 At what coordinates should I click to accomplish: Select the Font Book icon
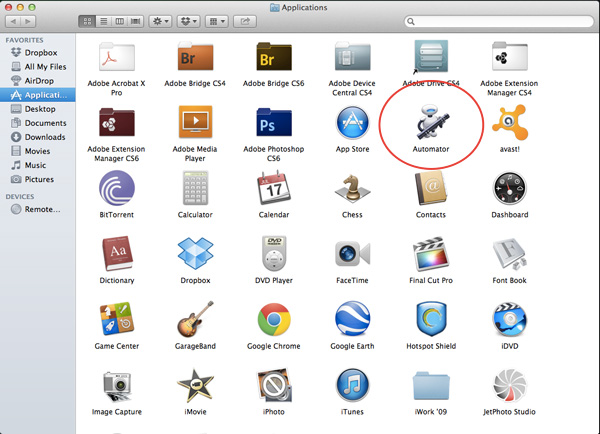point(510,255)
